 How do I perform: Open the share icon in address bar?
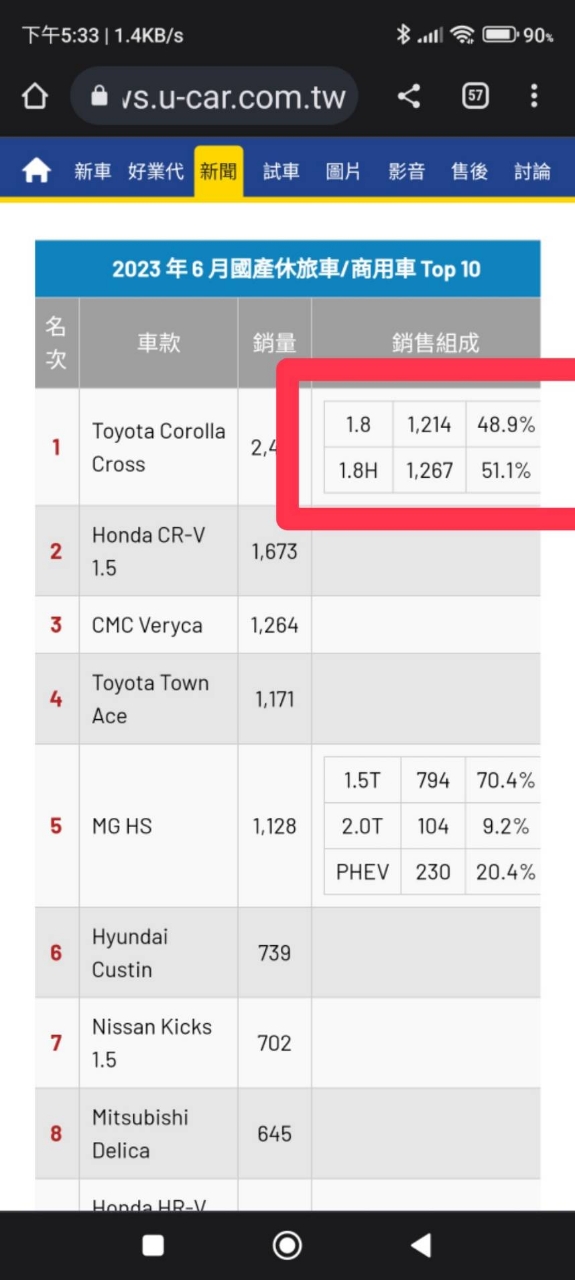pyautogui.click(x=408, y=96)
